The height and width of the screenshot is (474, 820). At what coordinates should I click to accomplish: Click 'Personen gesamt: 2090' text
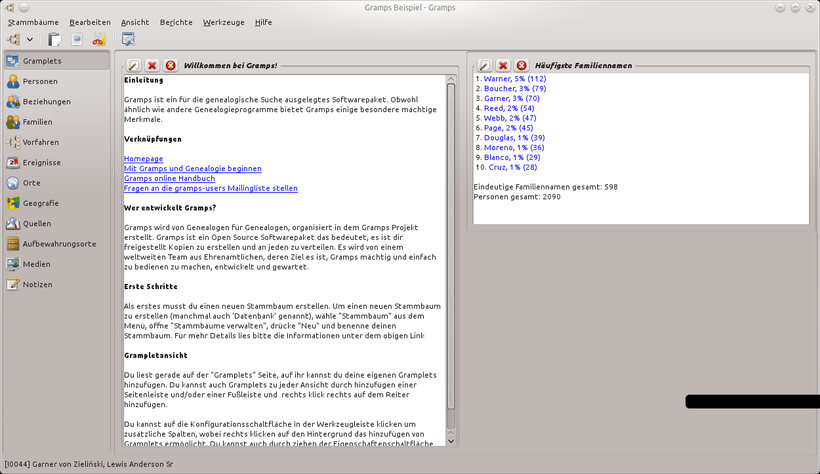517,197
